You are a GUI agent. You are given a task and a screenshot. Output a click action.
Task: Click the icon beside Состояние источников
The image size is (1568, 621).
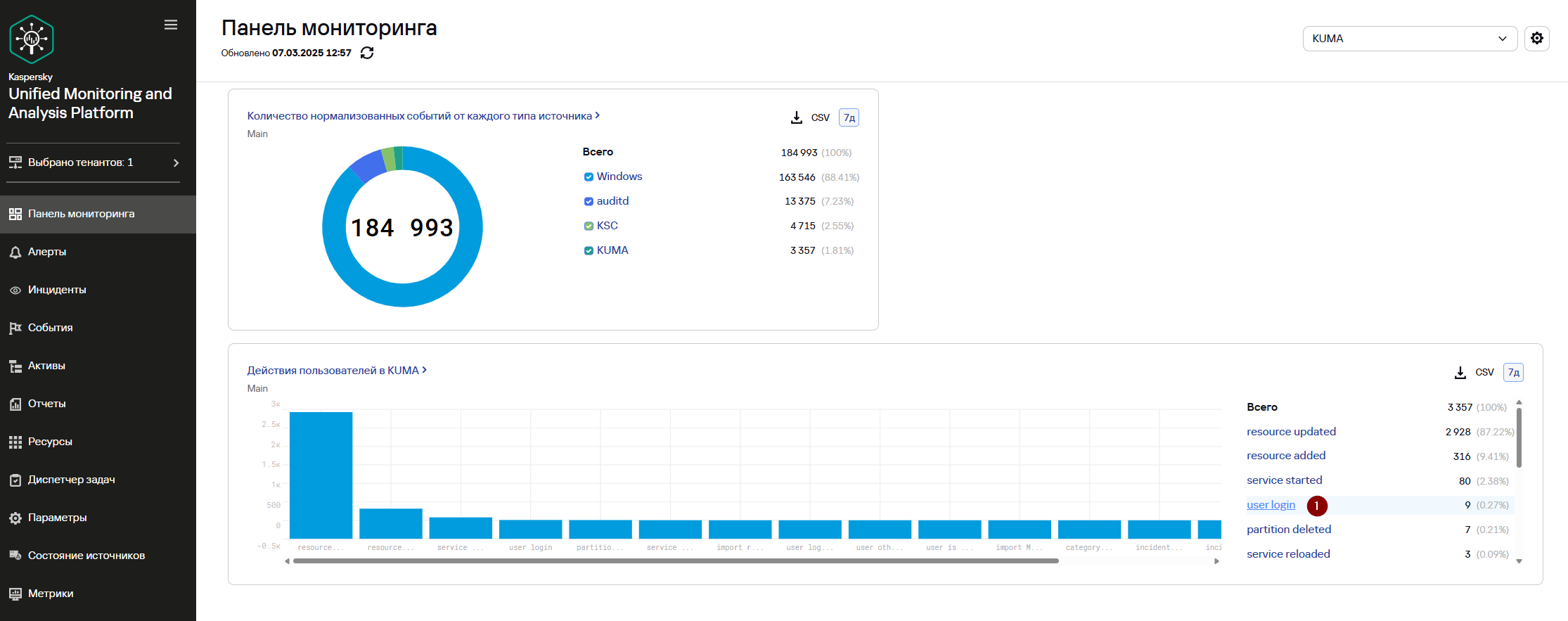click(15, 556)
